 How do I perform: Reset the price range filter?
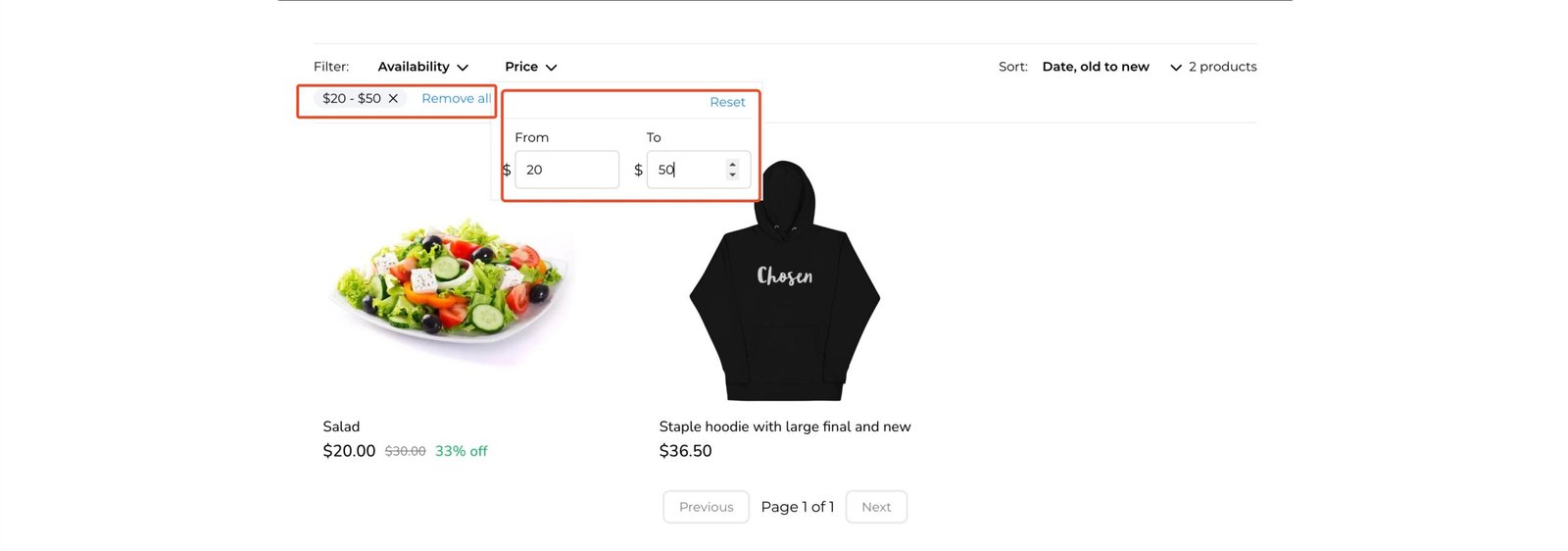727,102
